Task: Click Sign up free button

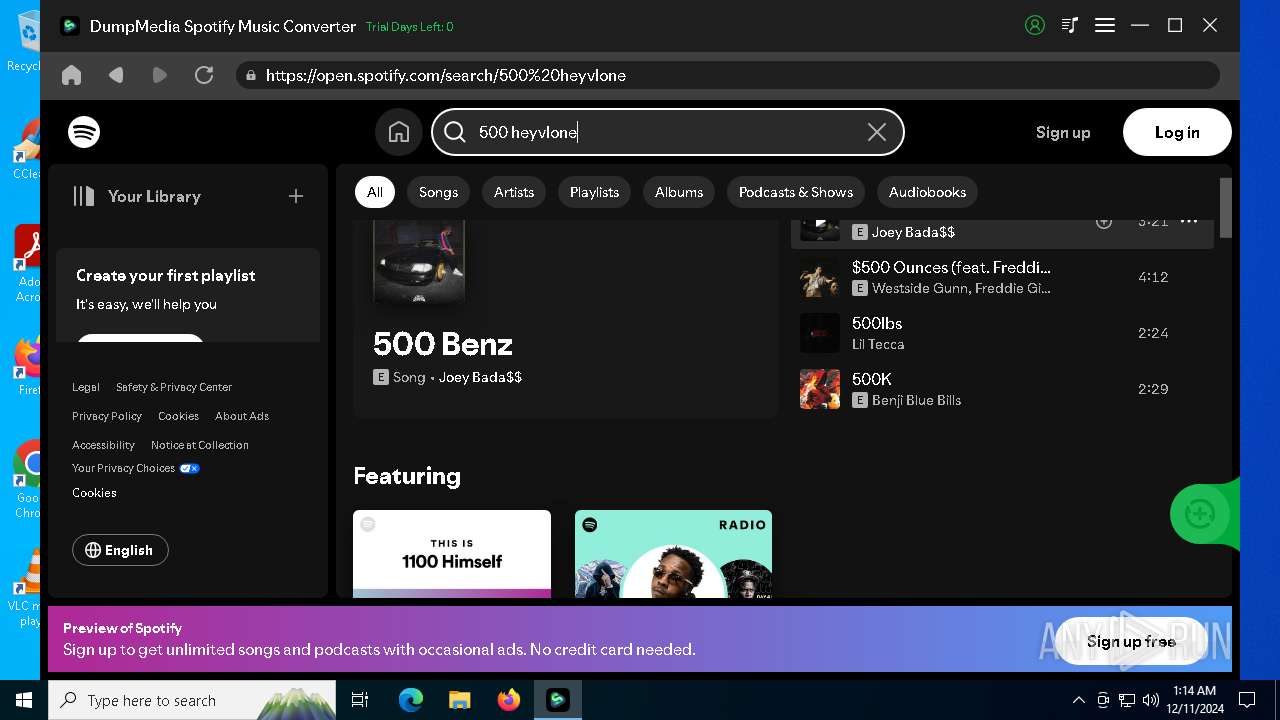Action: pyautogui.click(x=1131, y=641)
